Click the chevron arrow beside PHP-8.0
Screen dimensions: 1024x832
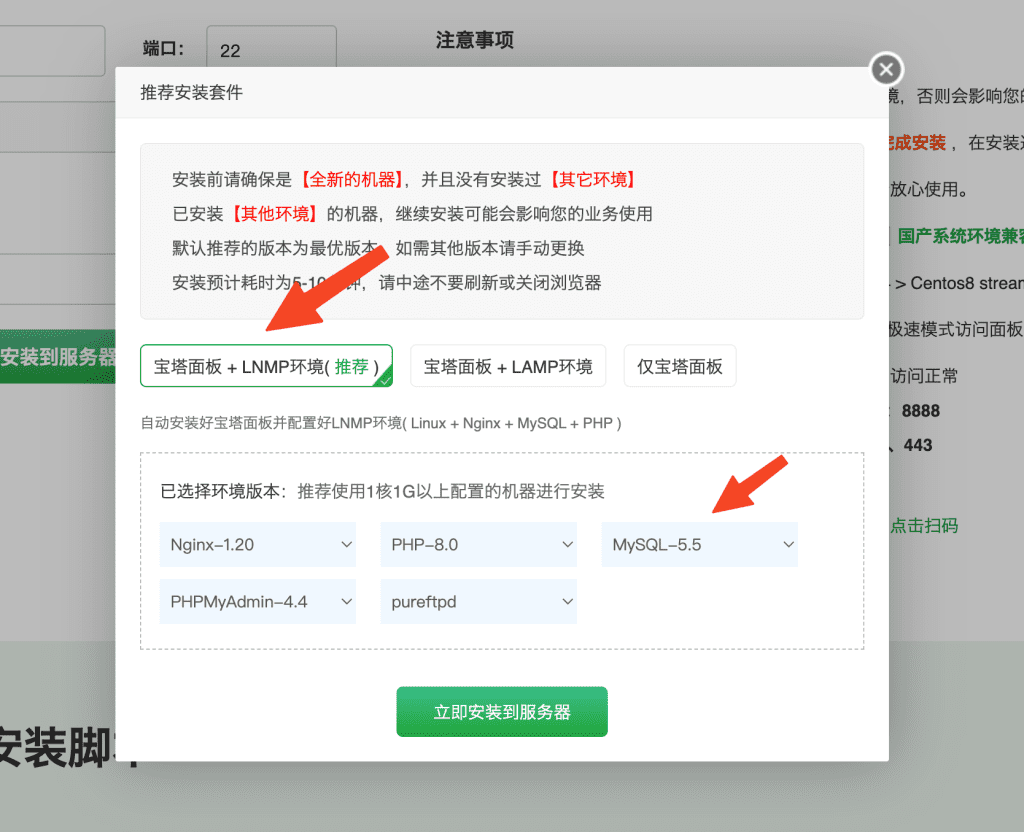click(568, 545)
